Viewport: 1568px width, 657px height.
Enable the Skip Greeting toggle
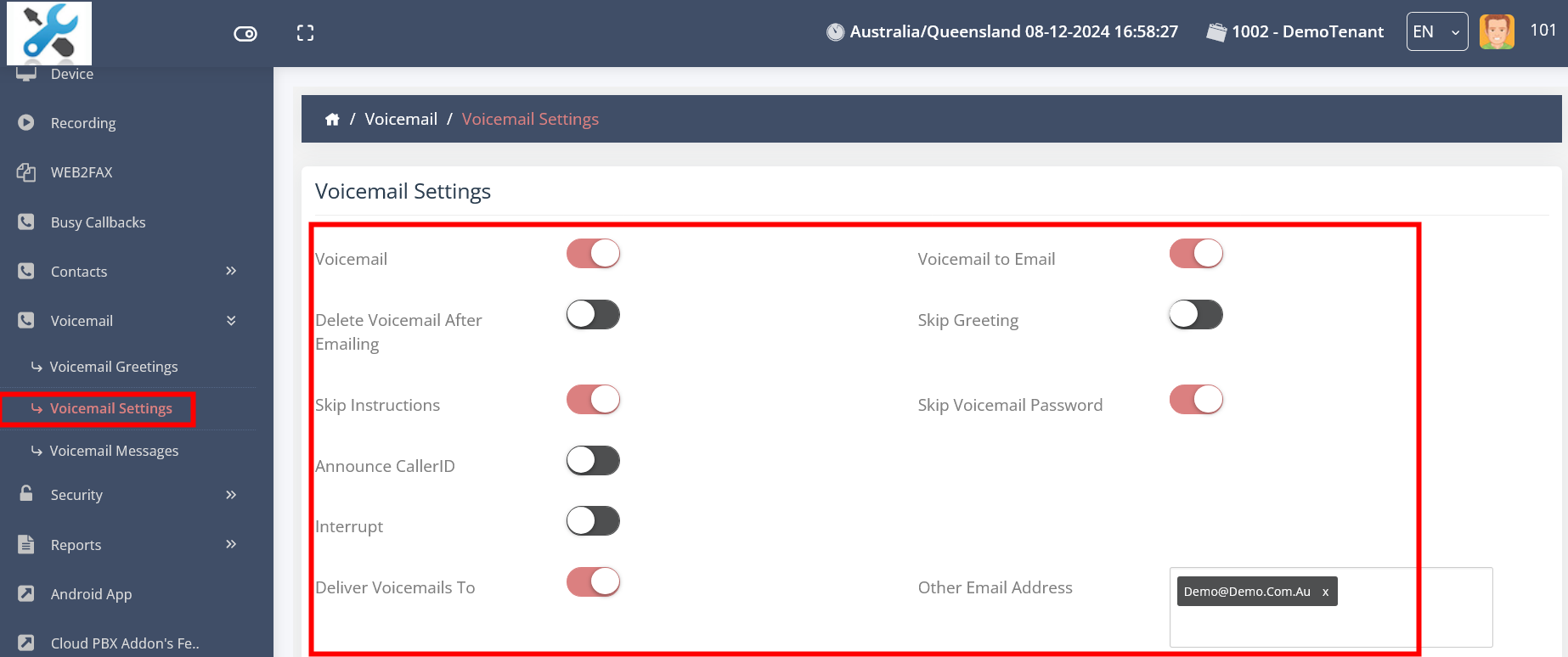[x=1196, y=315]
